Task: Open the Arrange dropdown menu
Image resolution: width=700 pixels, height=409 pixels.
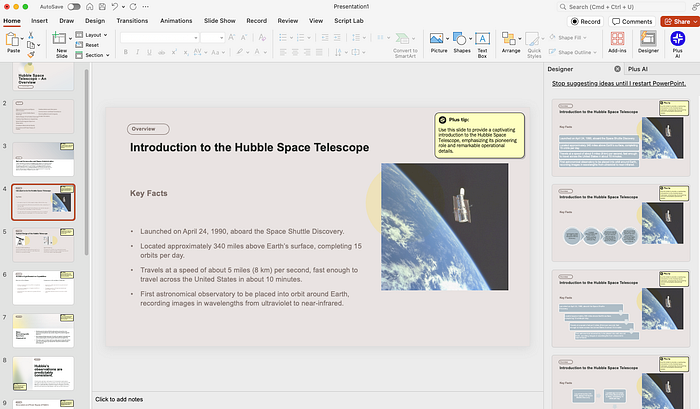Action: tap(511, 42)
